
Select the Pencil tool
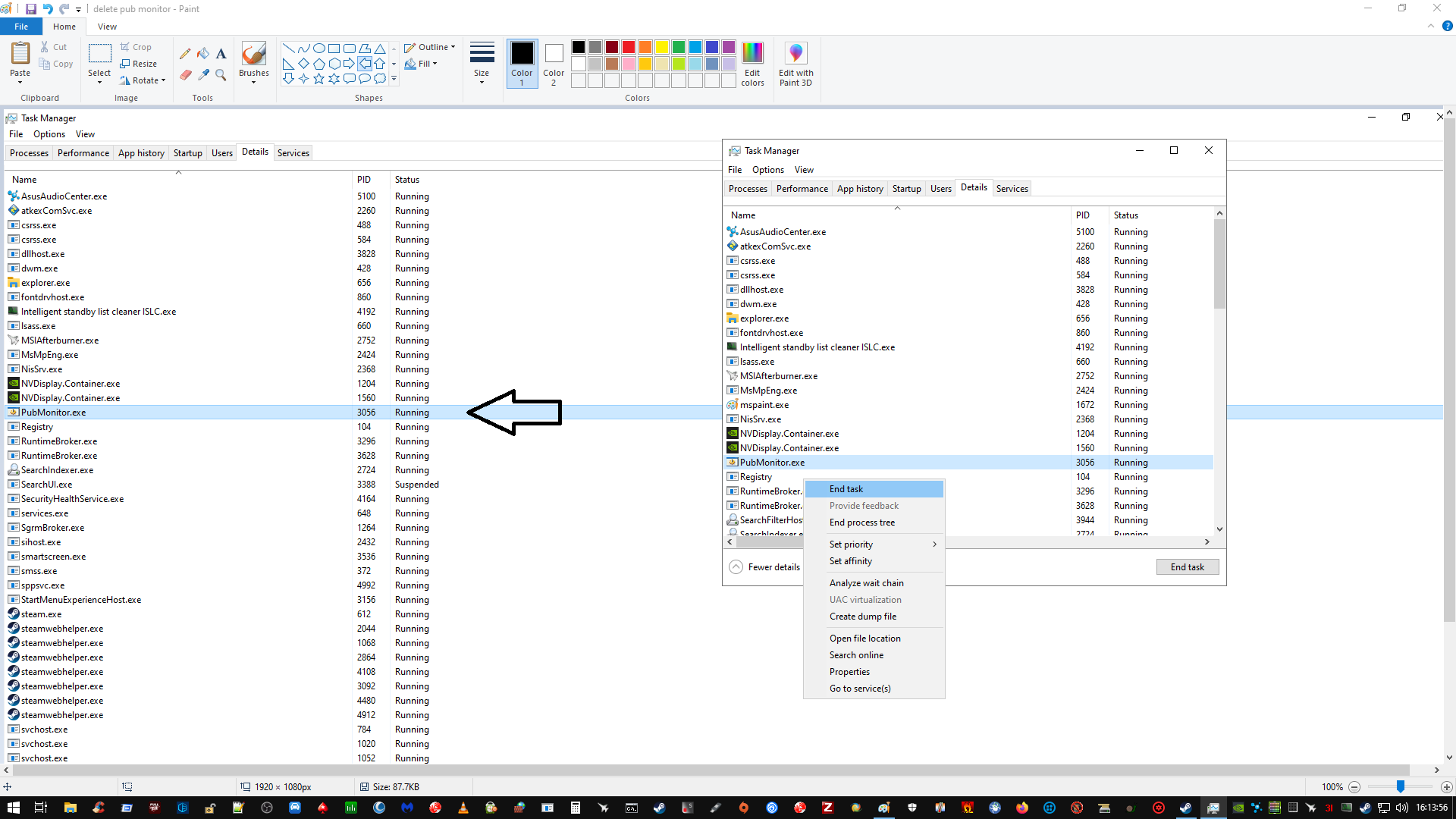[185, 54]
